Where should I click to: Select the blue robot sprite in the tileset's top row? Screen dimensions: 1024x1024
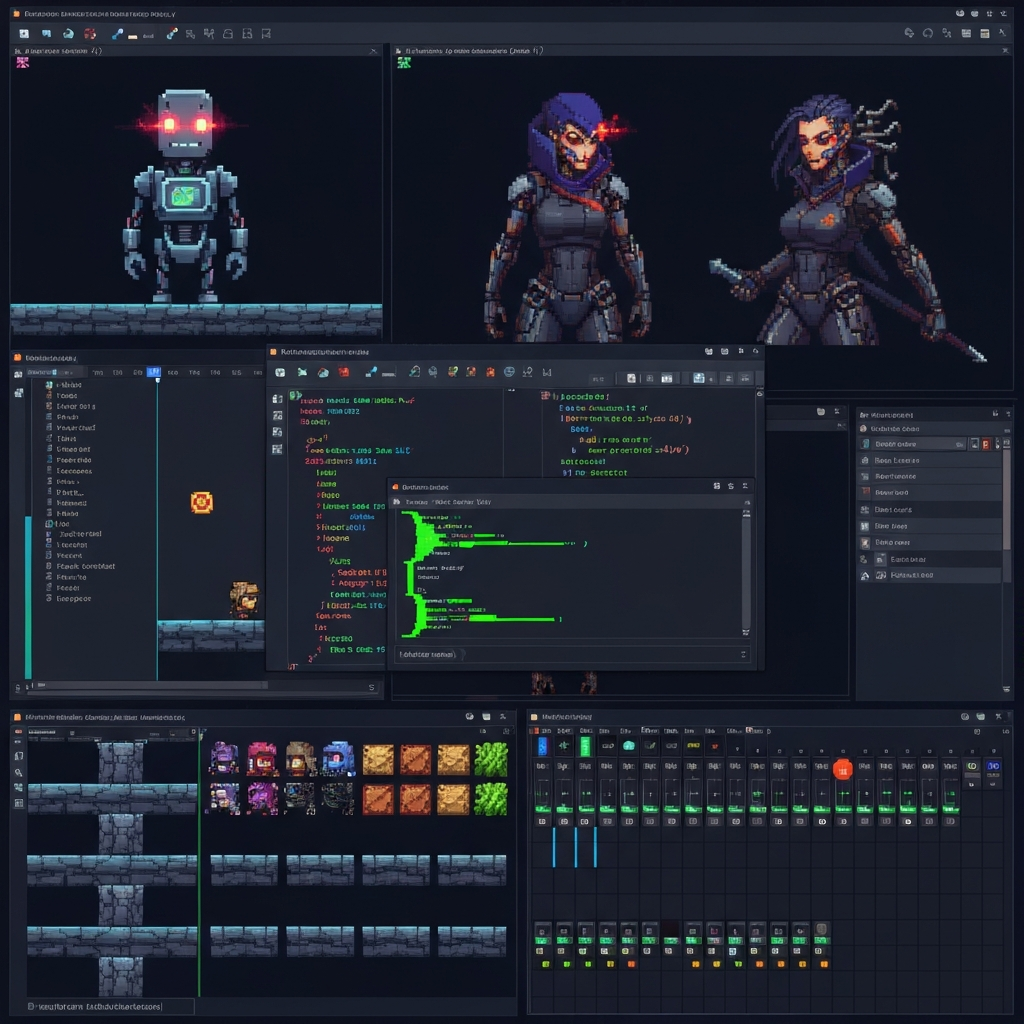[x=338, y=758]
